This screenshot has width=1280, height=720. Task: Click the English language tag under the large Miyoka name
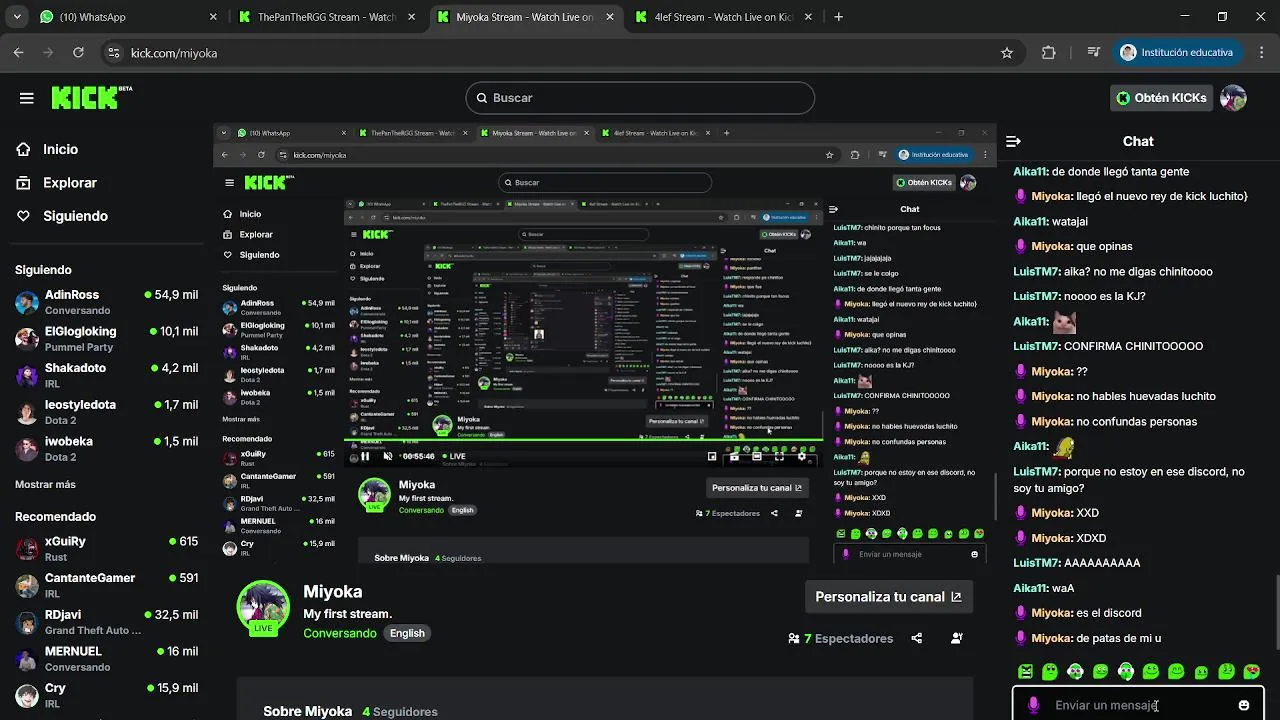(407, 633)
